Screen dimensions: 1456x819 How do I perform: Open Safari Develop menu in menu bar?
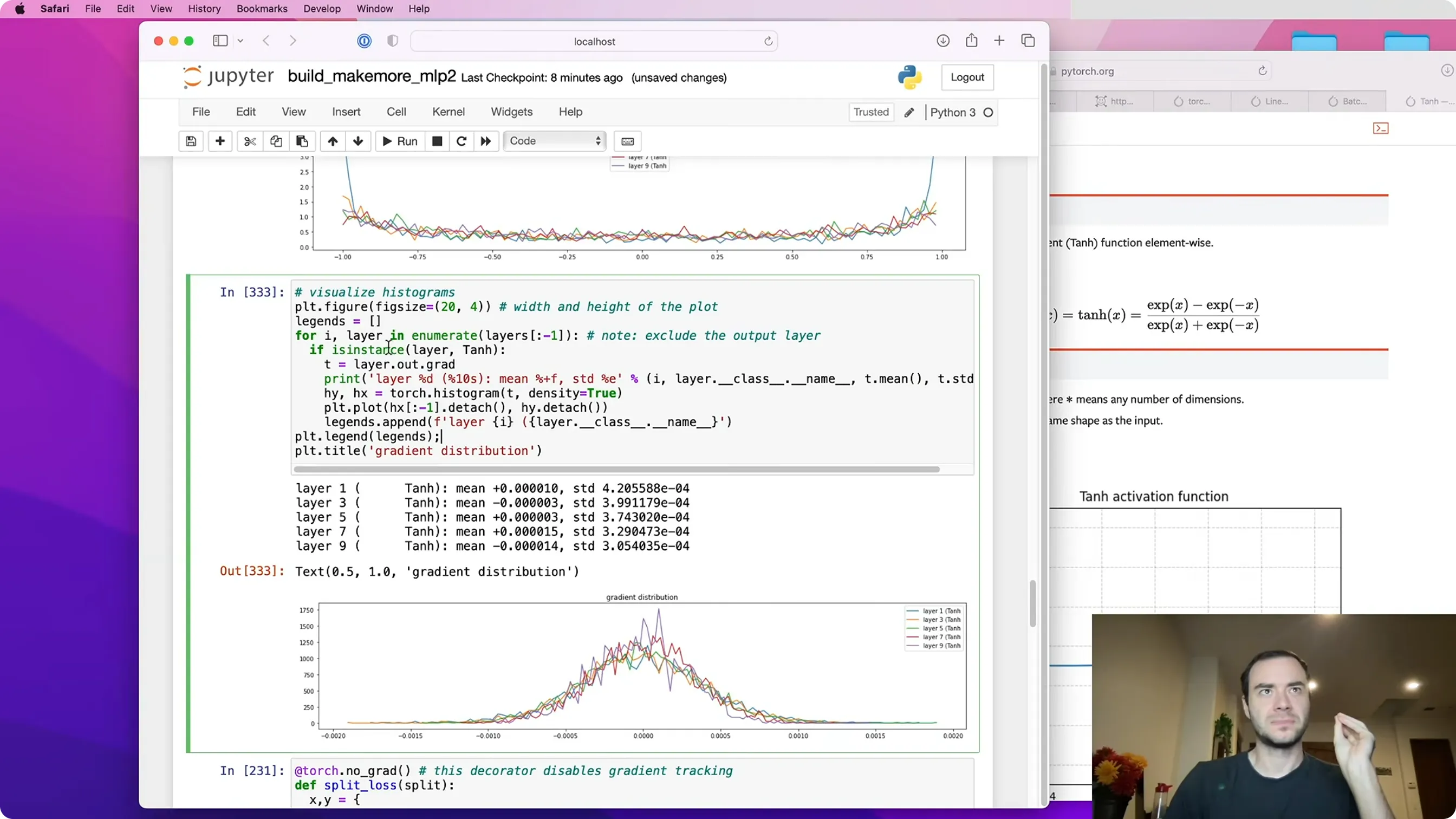pyautogui.click(x=322, y=9)
